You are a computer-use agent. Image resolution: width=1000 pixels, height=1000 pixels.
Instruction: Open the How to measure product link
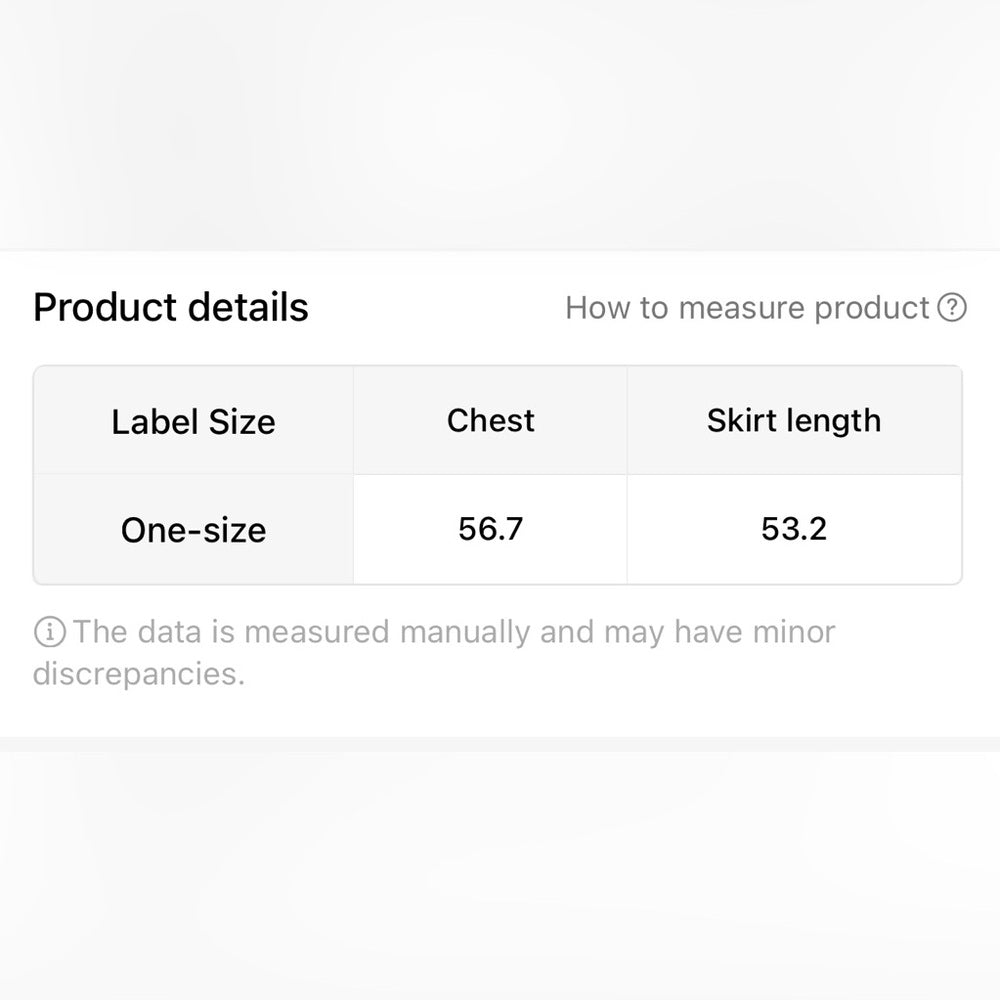pyautogui.click(x=747, y=308)
